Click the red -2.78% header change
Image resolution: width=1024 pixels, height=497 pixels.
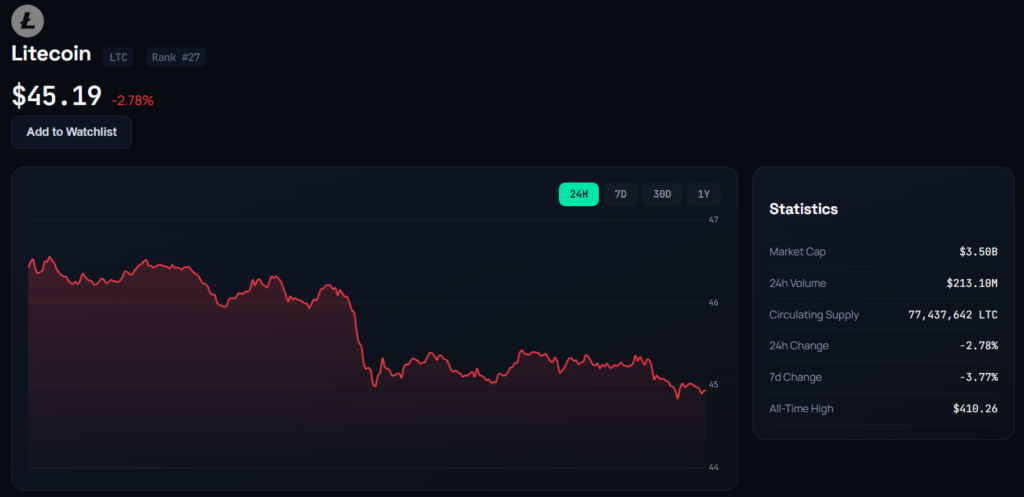click(133, 101)
